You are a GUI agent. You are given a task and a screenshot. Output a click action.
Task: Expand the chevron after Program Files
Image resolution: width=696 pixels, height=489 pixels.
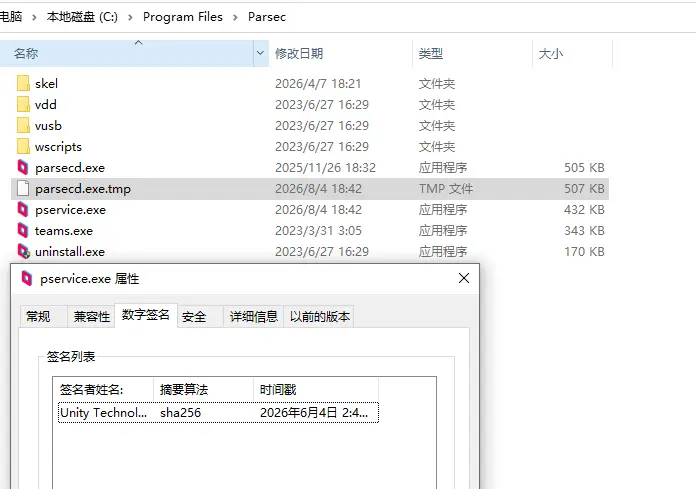tap(235, 17)
